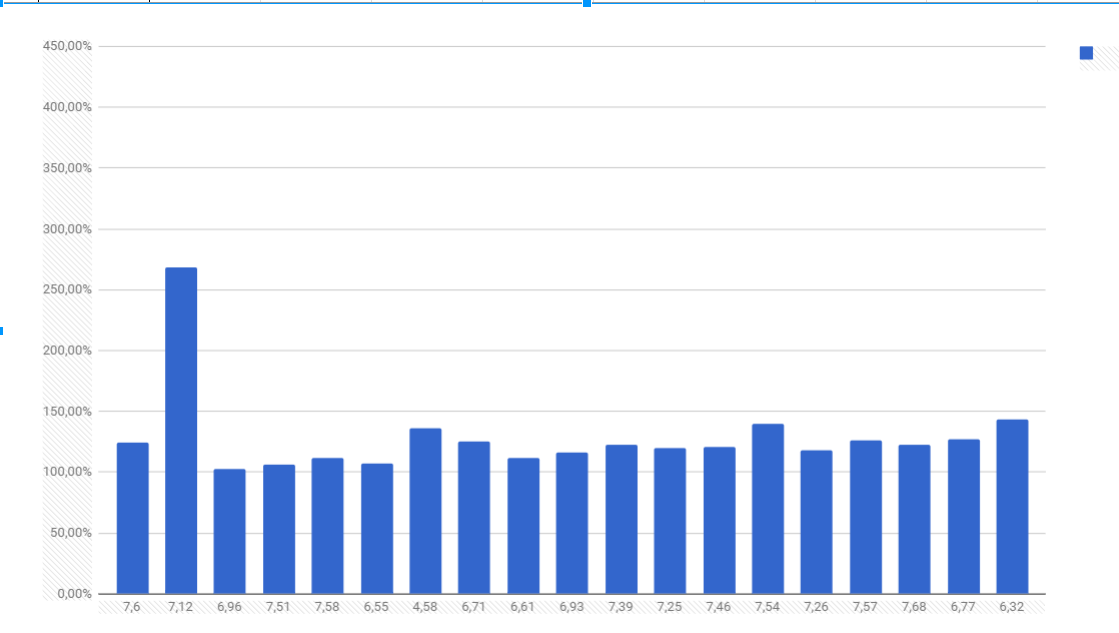
Task: Select the top-center chart resize handle
Action: tap(587, 3)
